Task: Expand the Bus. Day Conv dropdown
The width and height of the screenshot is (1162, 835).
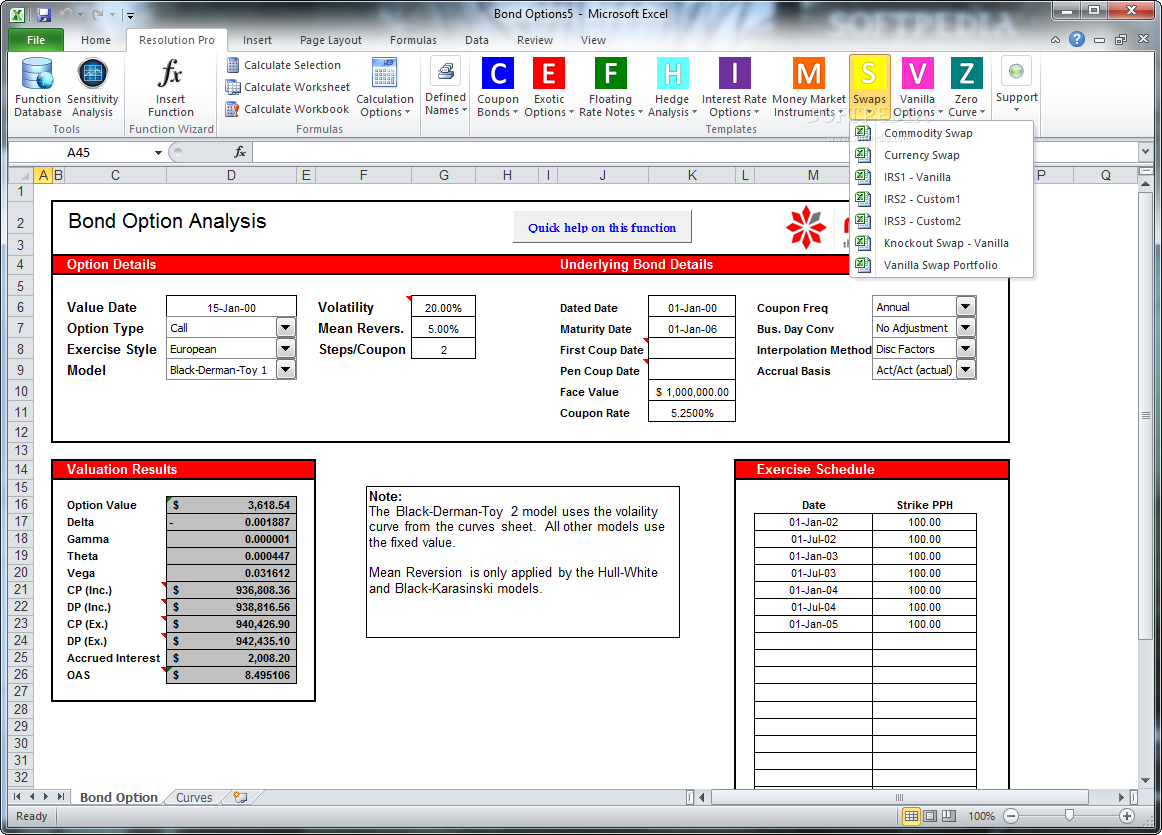Action: coord(965,327)
